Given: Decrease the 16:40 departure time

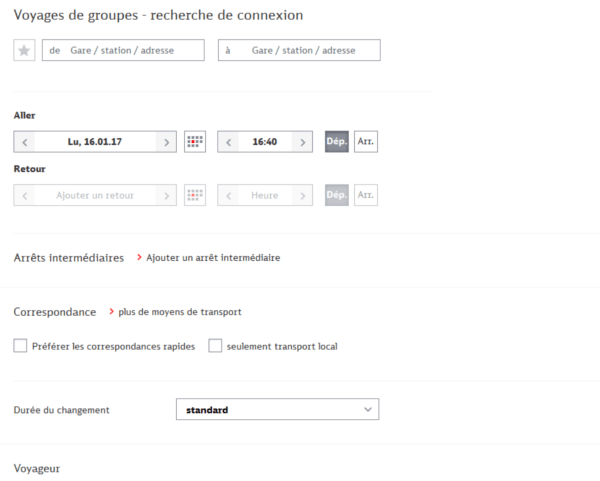Looking at the screenshot, I should point(228,142).
